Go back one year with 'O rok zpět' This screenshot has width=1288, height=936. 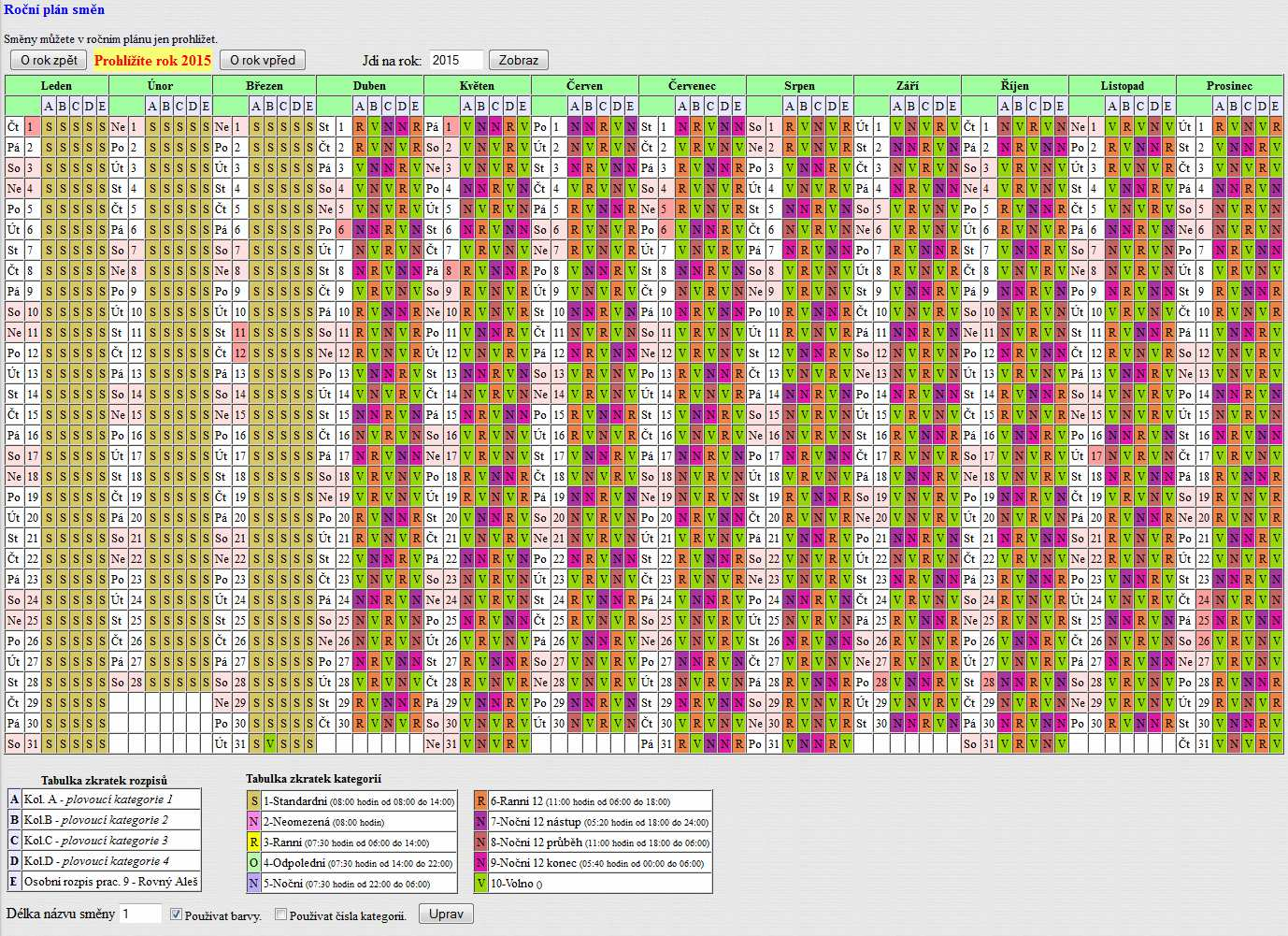pyautogui.click(x=49, y=60)
